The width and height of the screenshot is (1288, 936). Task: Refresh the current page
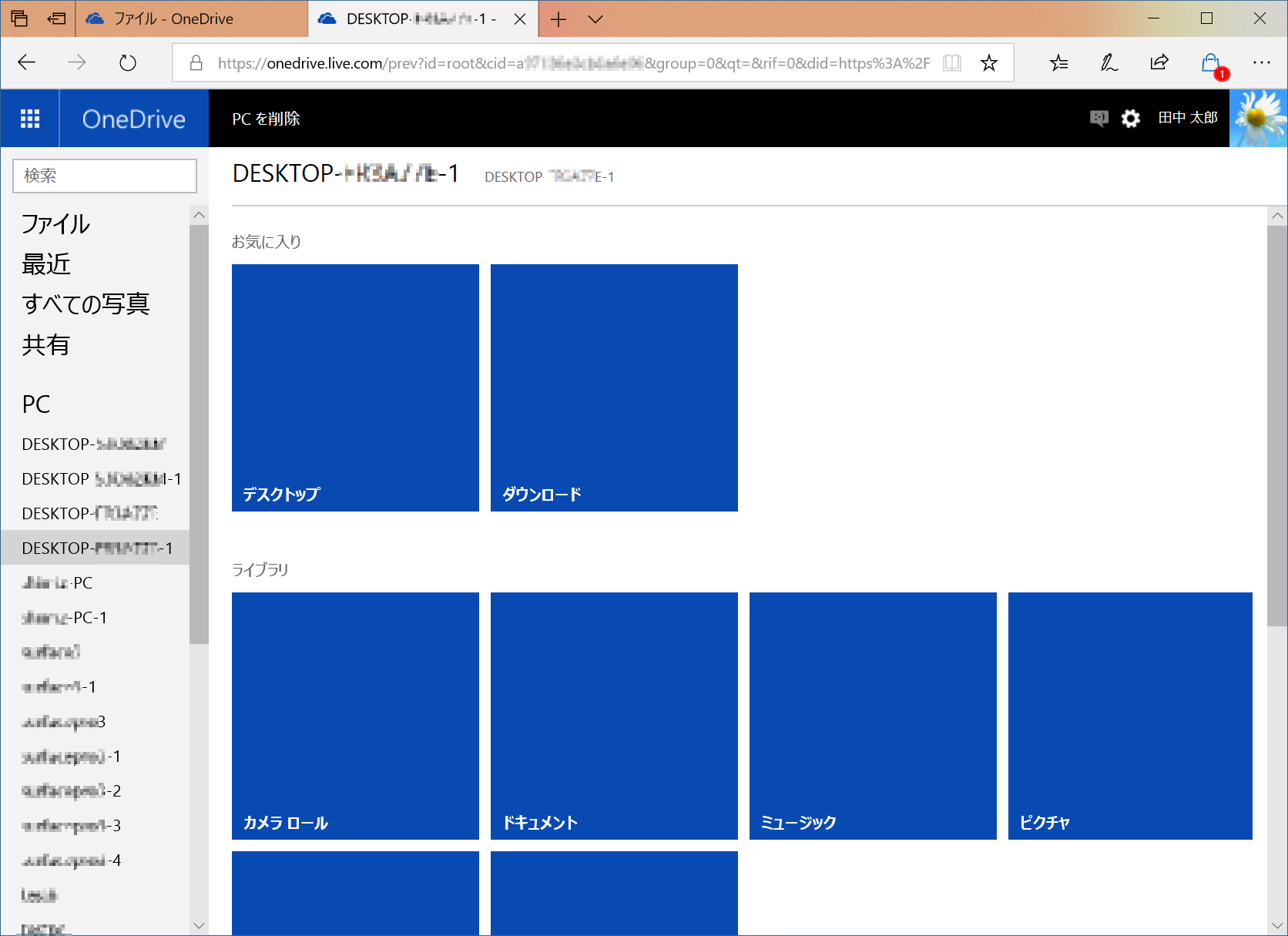coord(128,62)
